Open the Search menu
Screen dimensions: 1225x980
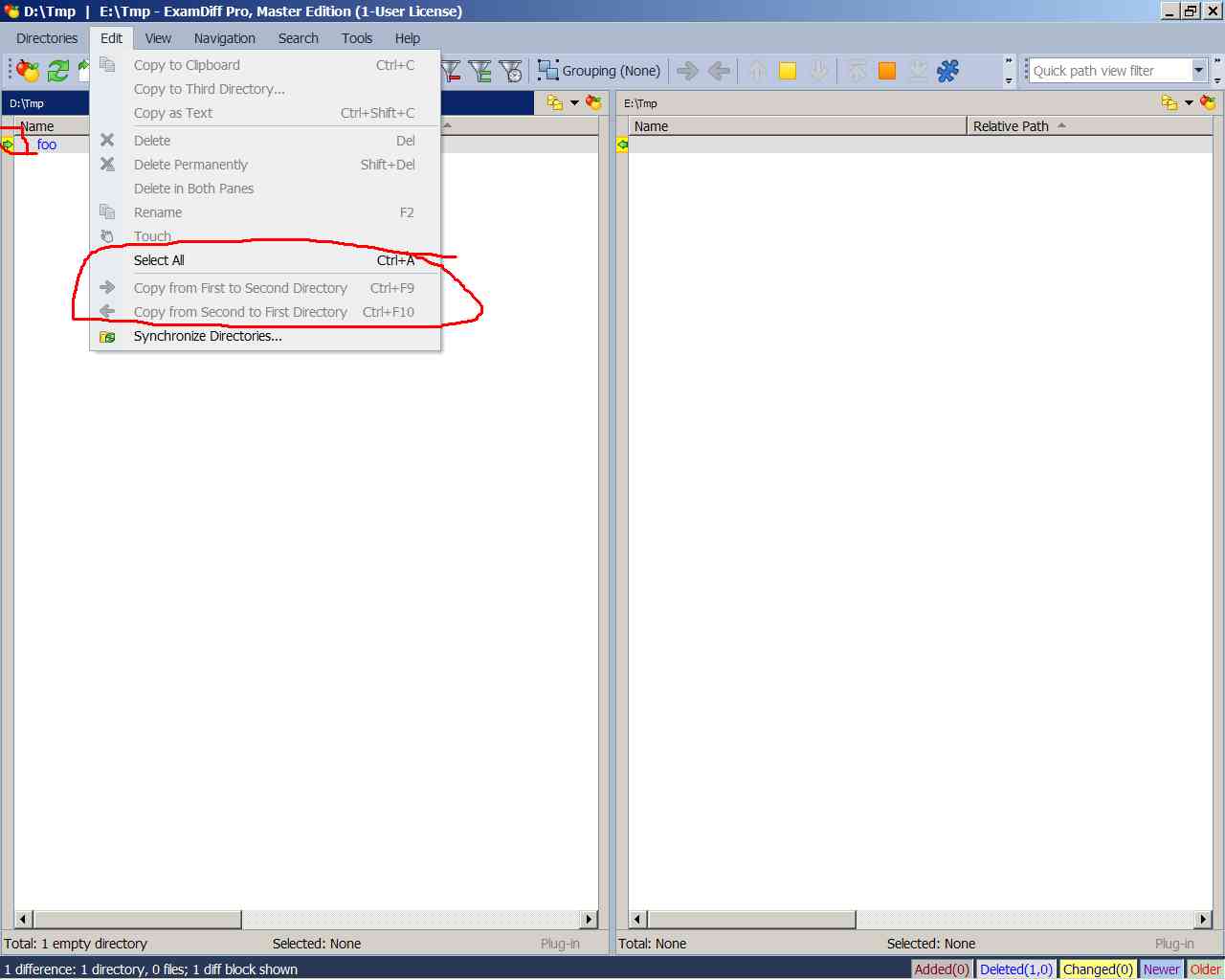click(298, 38)
